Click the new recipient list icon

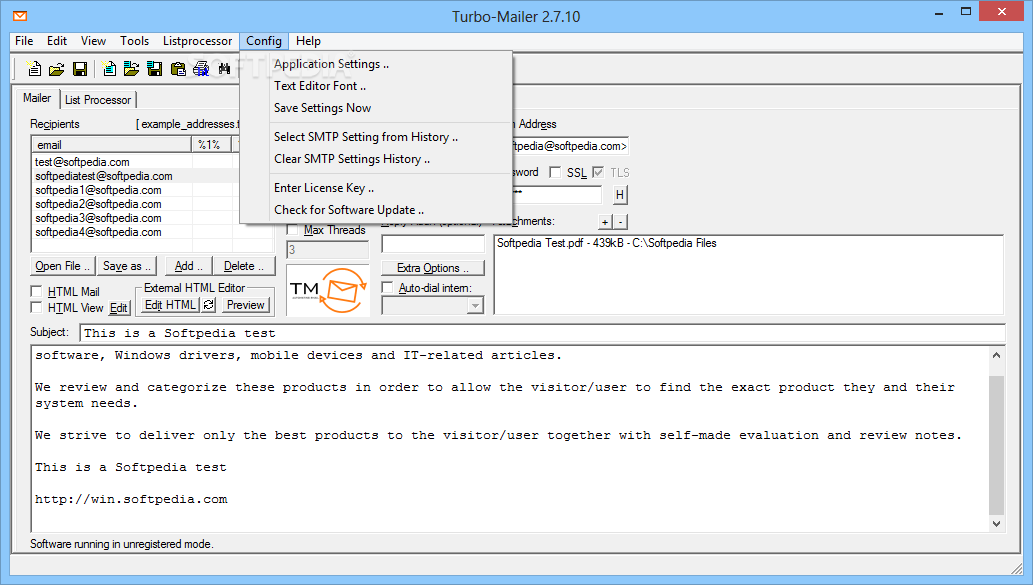coord(109,69)
